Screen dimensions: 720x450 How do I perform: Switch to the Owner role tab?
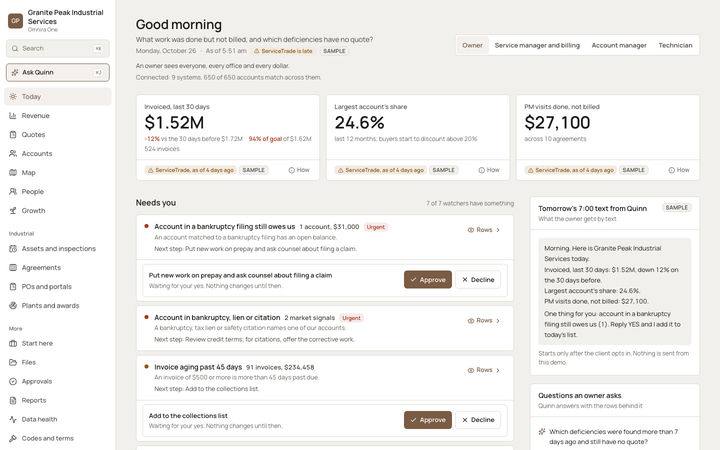472,45
